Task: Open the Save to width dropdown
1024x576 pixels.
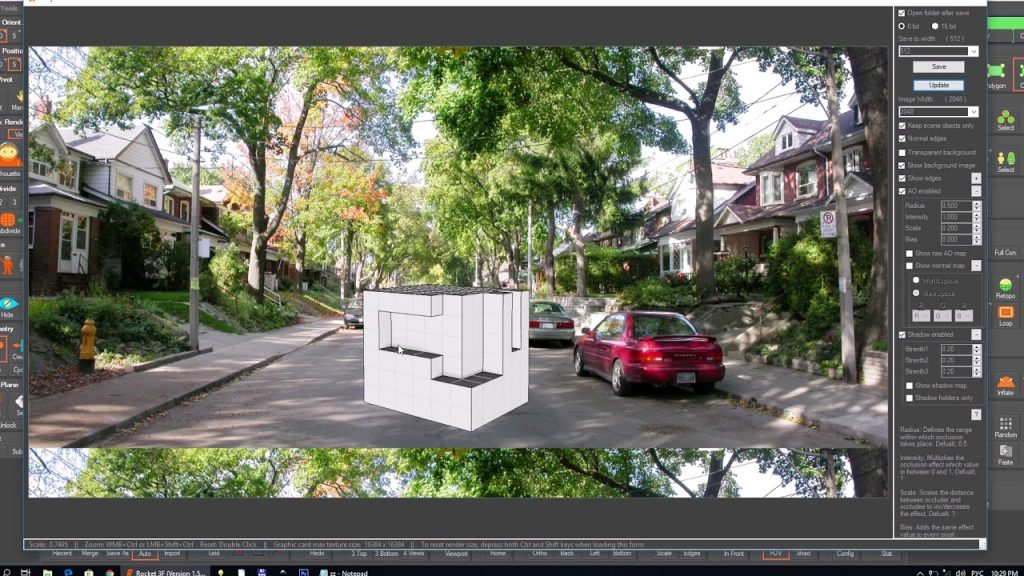Action: point(972,51)
